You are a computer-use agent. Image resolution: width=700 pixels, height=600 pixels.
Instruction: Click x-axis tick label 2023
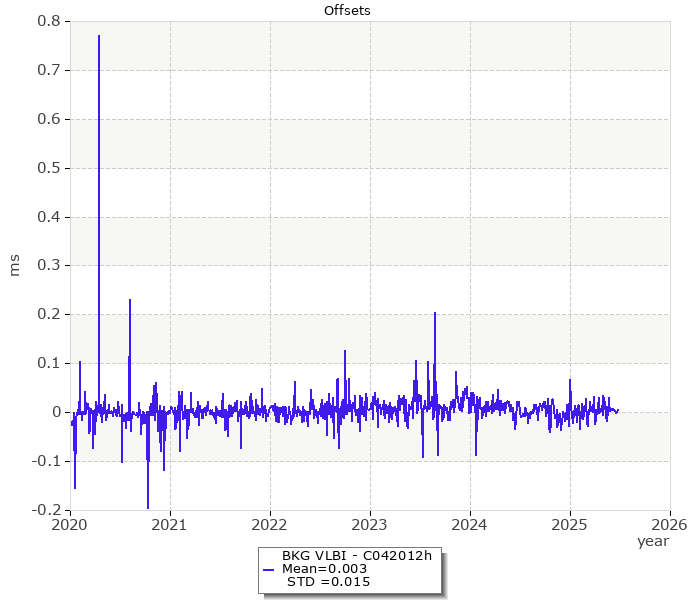pos(370,525)
